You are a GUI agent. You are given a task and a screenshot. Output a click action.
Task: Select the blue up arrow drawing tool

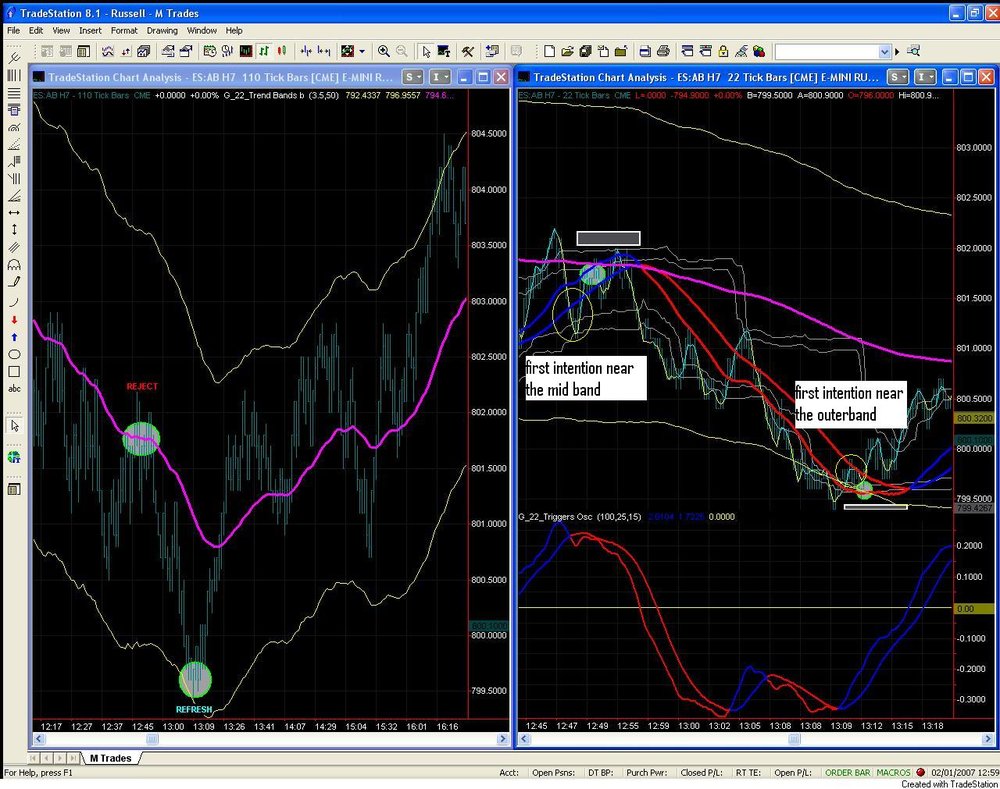[14, 337]
